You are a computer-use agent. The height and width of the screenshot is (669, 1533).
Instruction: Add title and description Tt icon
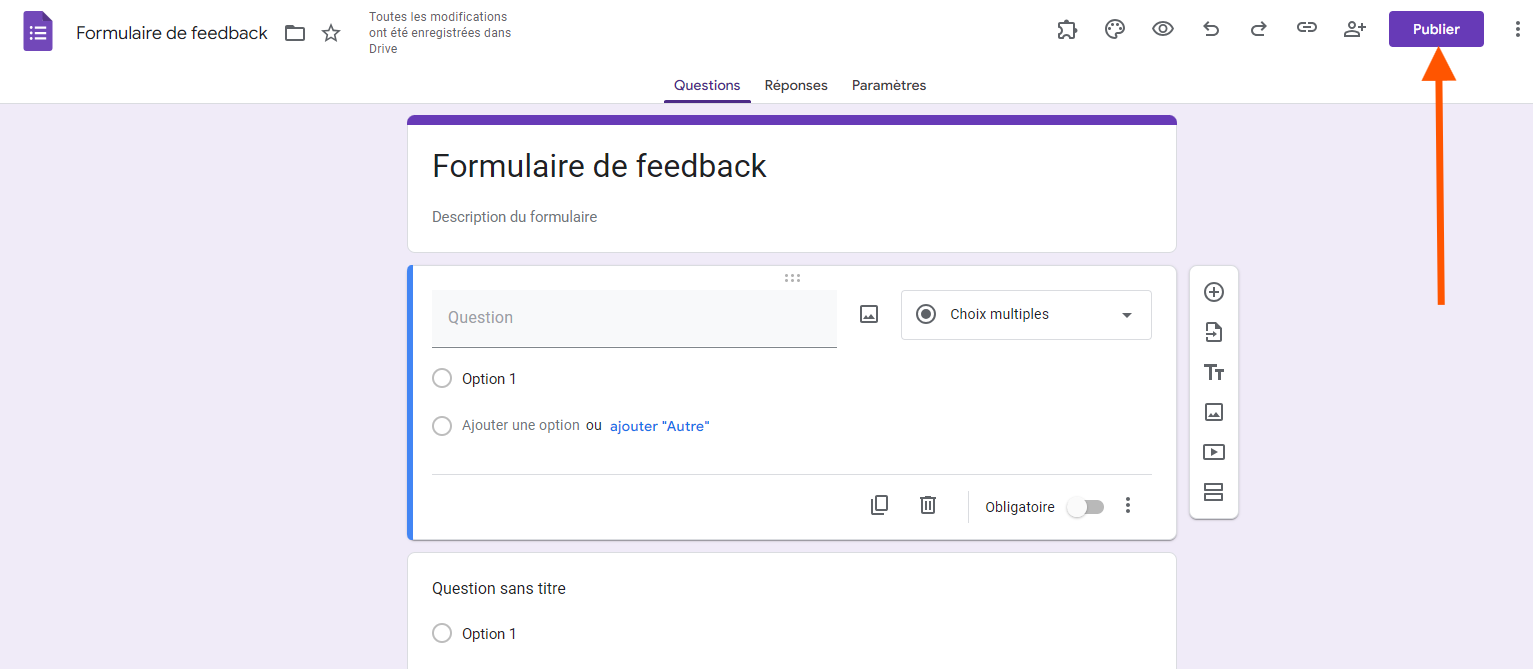point(1214,372)
